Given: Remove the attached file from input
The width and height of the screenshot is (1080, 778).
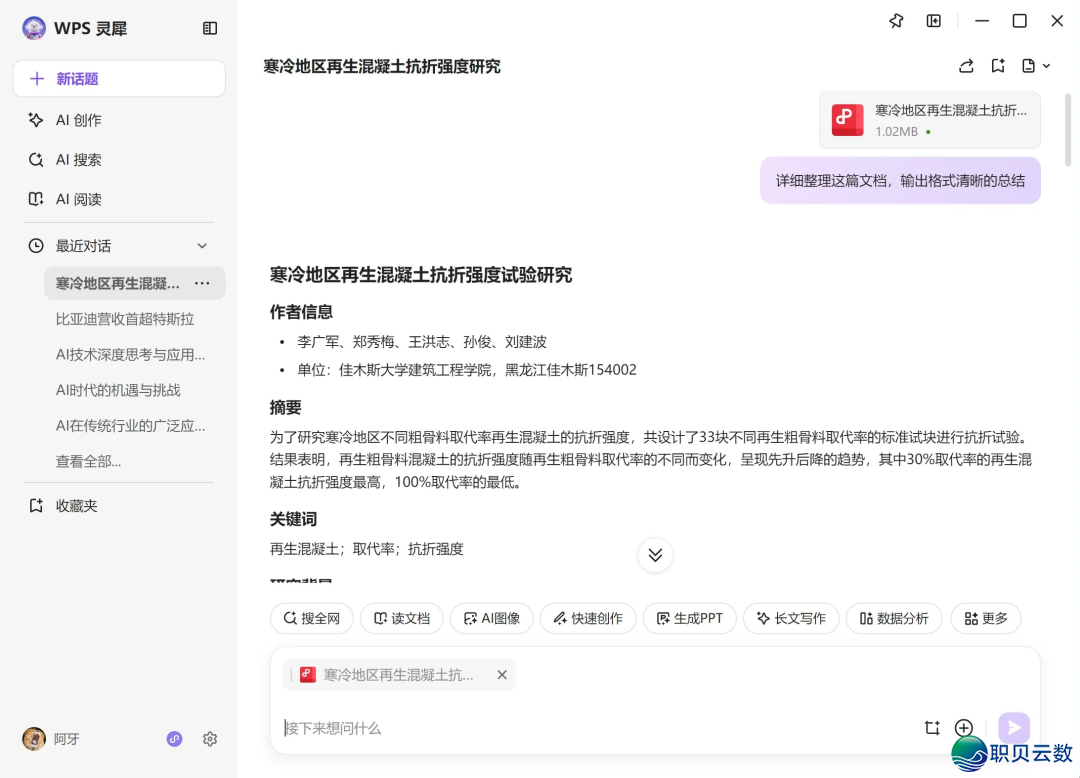Looking at the screenshot, I should coord(502,675).
